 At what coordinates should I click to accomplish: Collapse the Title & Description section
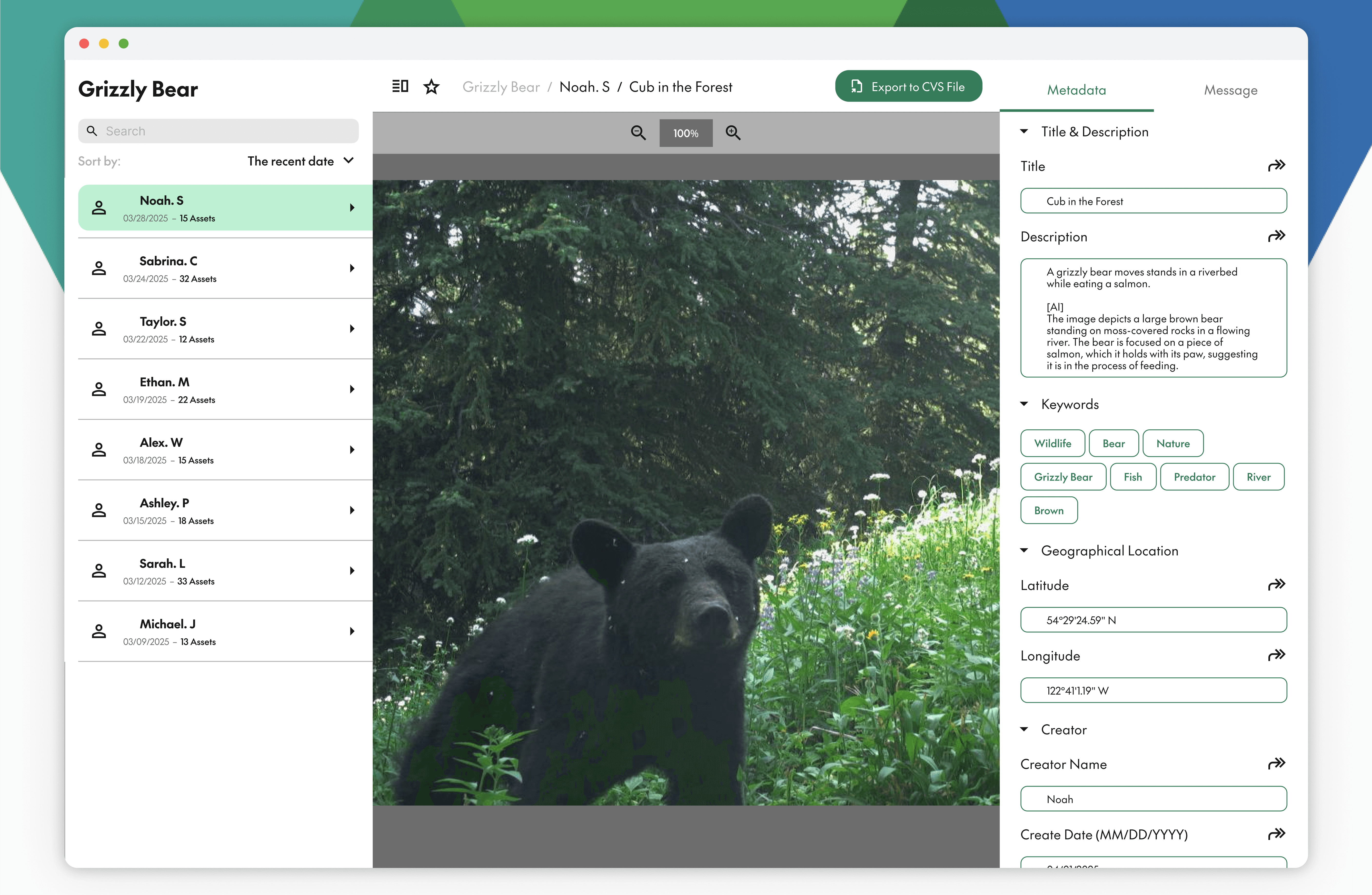coord(1024,131)
